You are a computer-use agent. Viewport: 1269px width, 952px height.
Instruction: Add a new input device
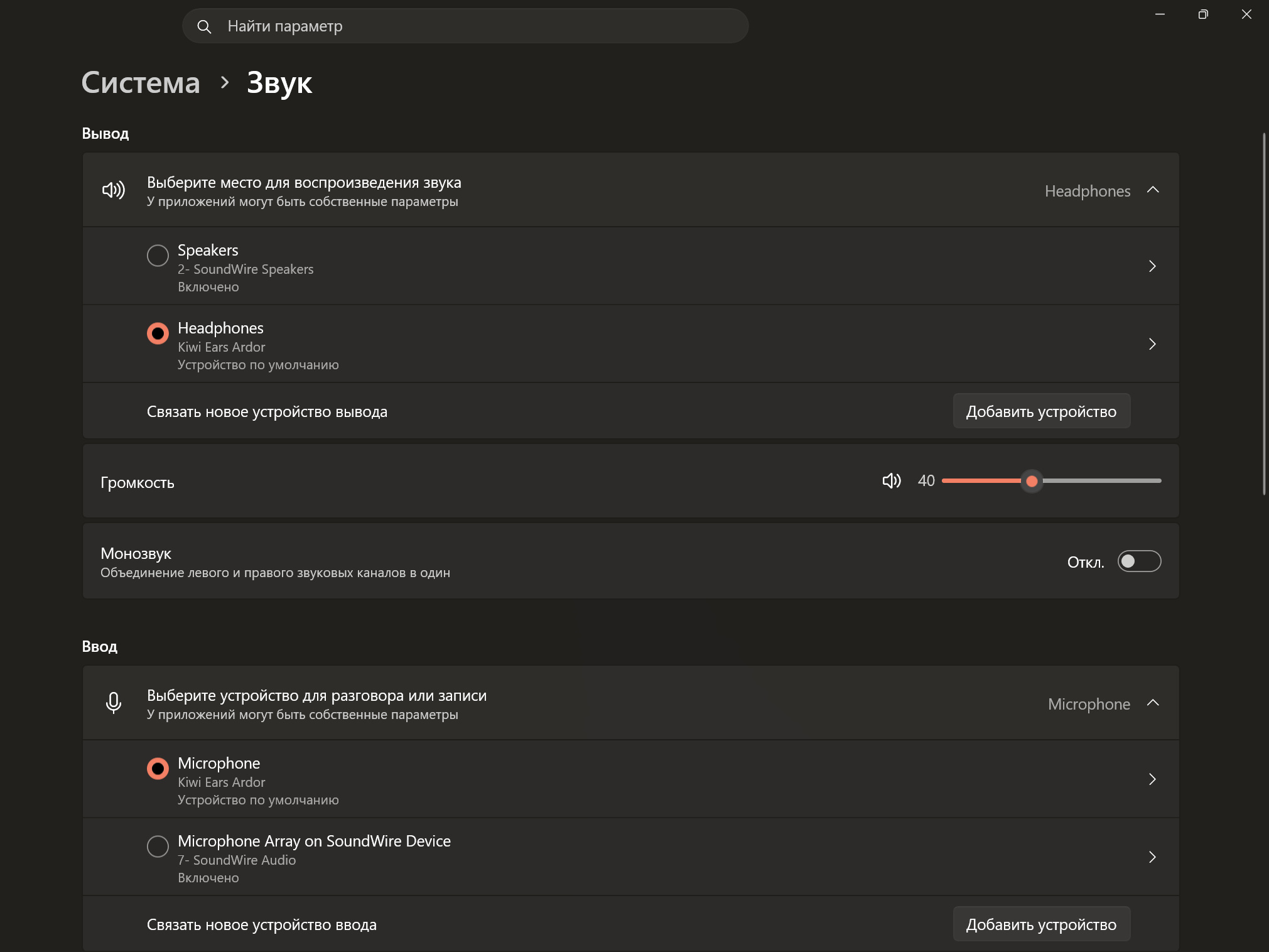1042,924
